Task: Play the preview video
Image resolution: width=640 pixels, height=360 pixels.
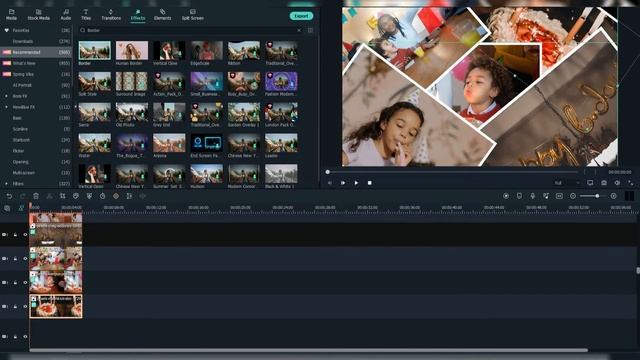Action: coord(356,183)
